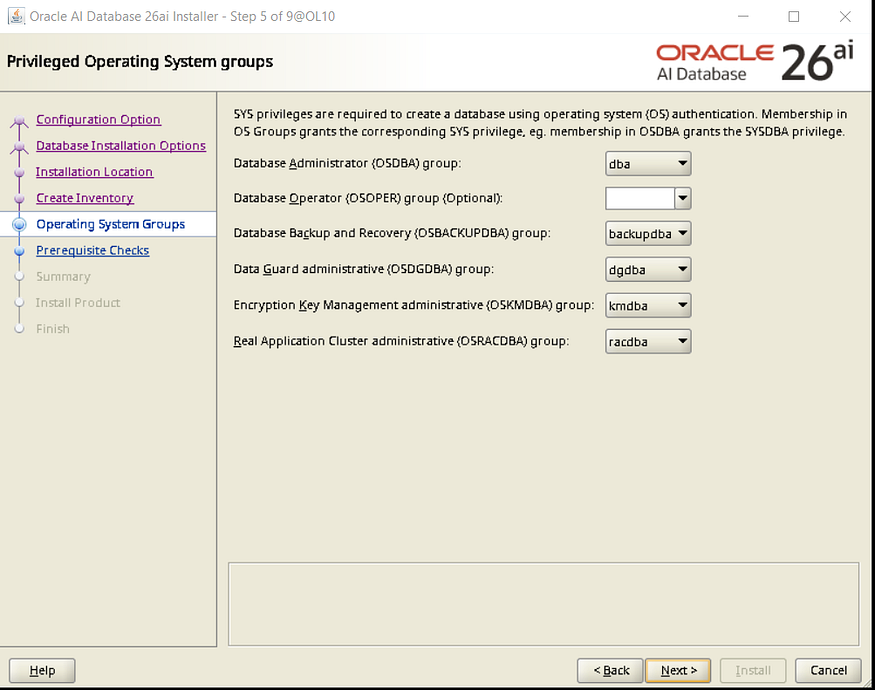The image size is (875, 690).
Task: Click Encryption Key Management administrative group label
Action: (414, 305)
